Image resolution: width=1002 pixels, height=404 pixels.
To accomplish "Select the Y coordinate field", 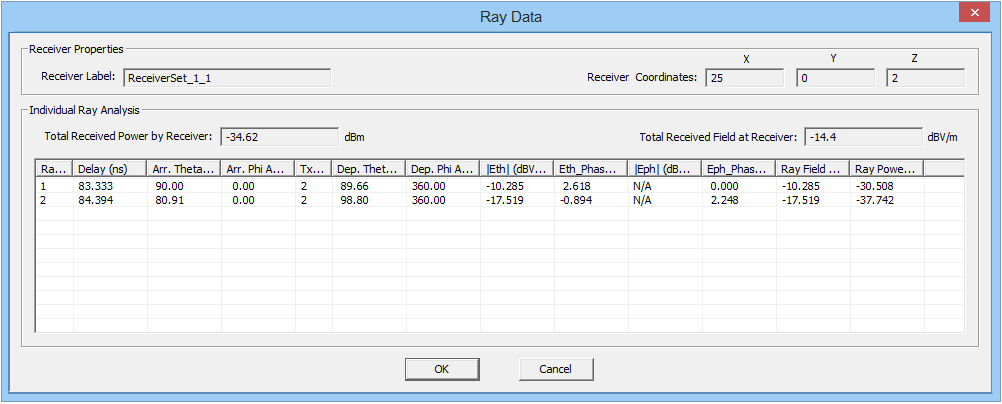I will coord(835,78).
